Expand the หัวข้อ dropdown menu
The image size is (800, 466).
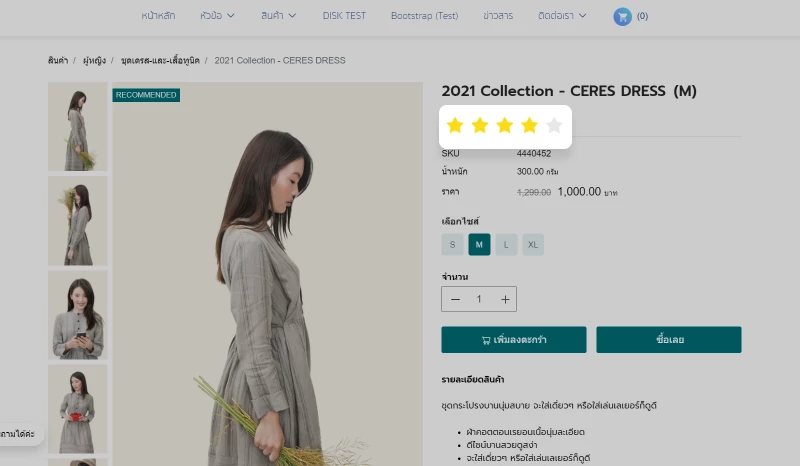(x=217, y=16)
